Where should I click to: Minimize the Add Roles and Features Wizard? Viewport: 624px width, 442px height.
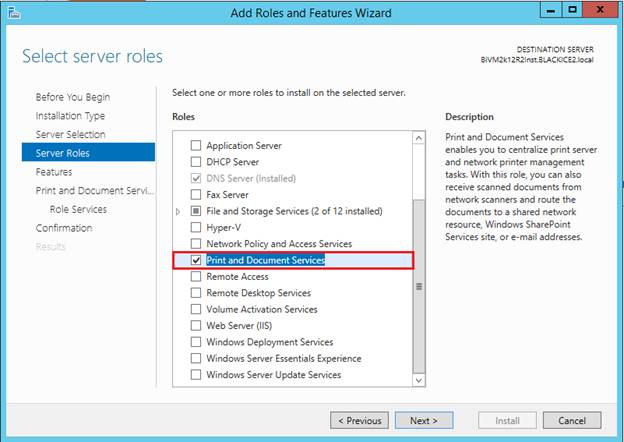(551, 10)
